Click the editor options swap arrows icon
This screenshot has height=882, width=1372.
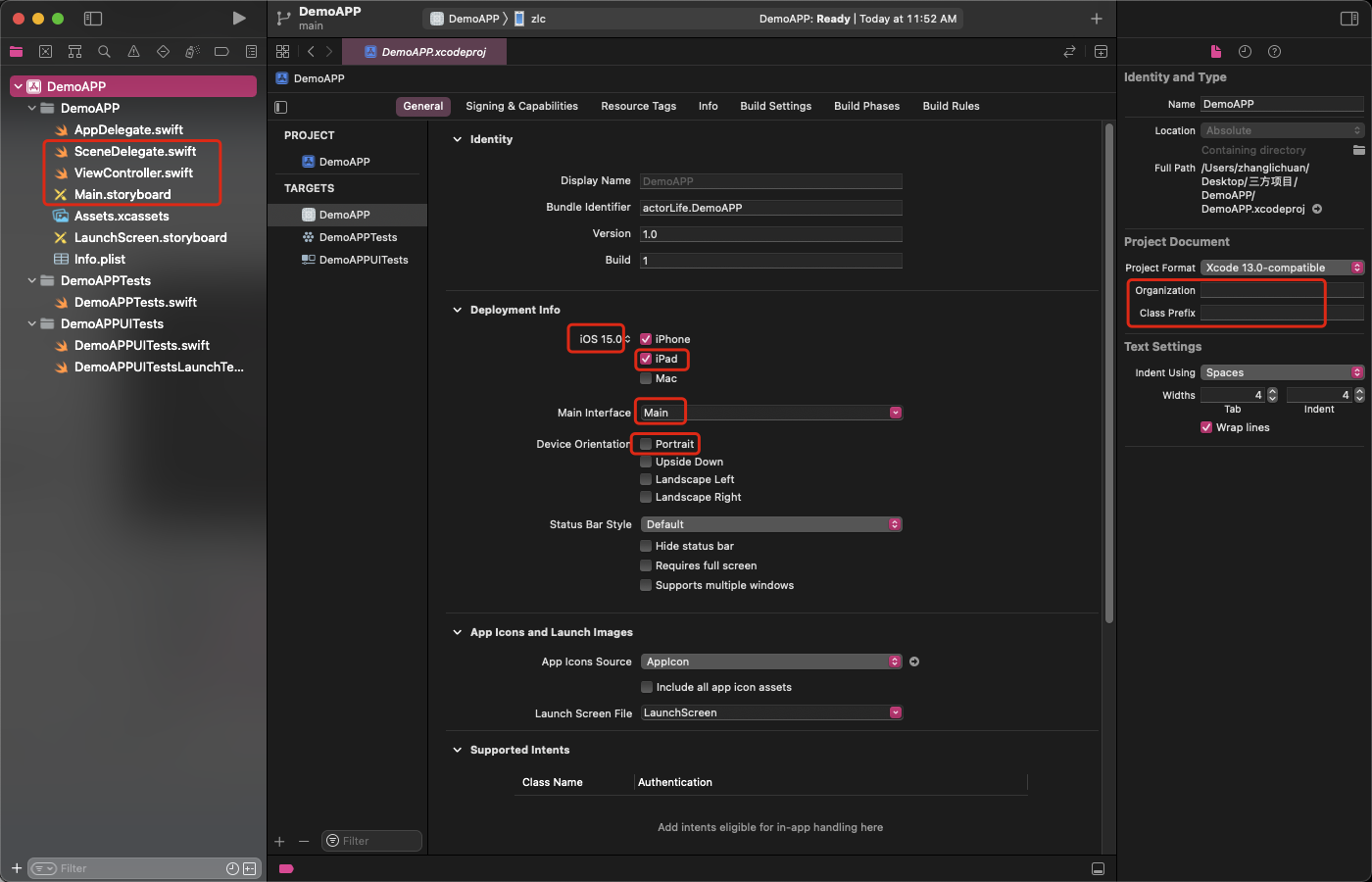[1069, 52]
